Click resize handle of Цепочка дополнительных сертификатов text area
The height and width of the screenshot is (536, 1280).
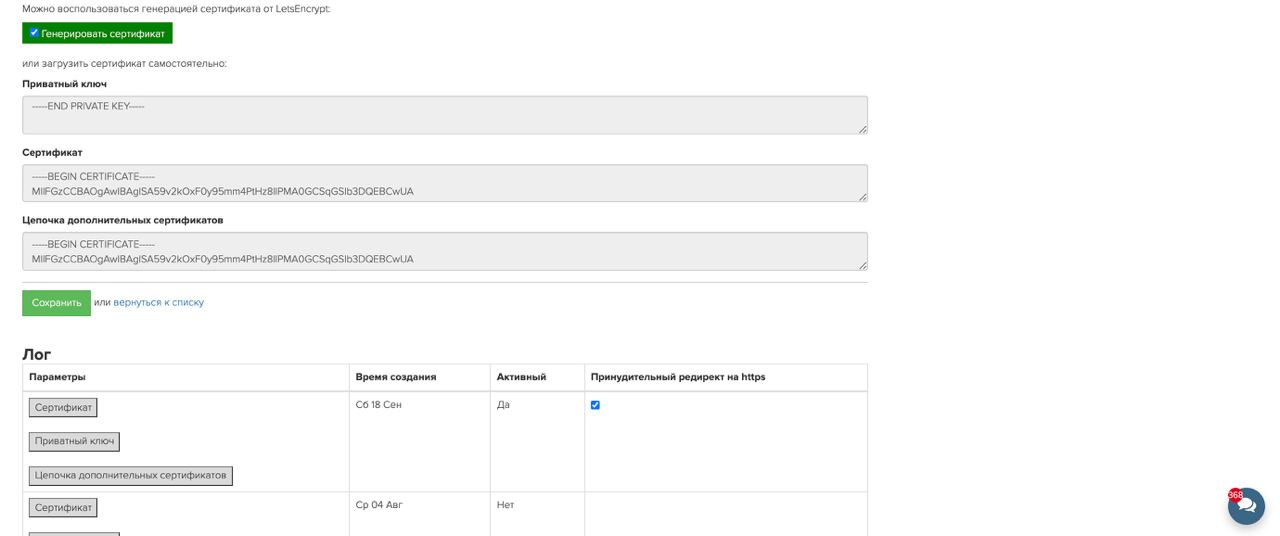point(862,264)
